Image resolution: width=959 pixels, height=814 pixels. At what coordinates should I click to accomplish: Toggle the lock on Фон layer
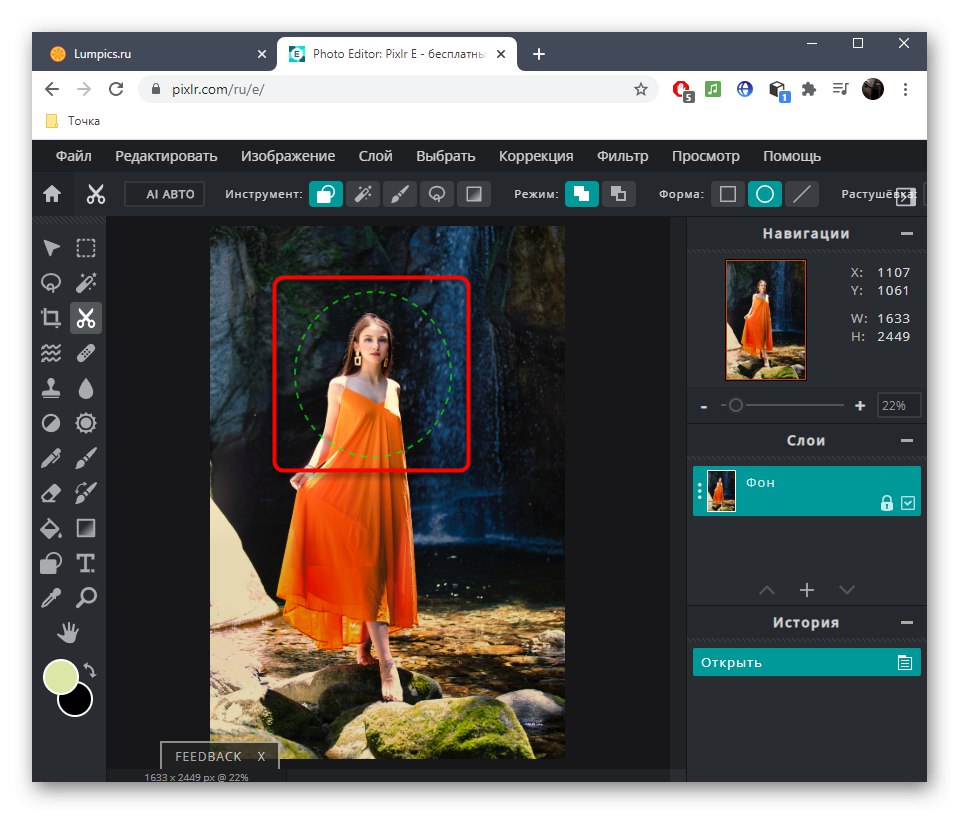click(886, 503)
